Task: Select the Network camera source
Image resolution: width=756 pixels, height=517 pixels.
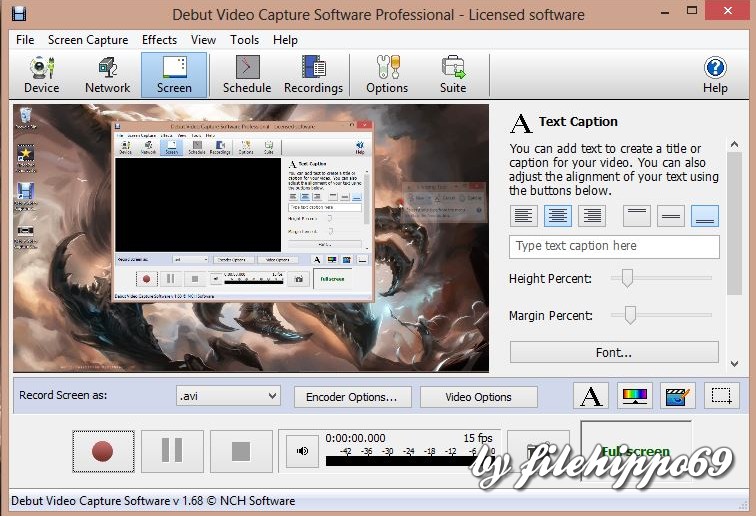Action: (x=108, y=75)
